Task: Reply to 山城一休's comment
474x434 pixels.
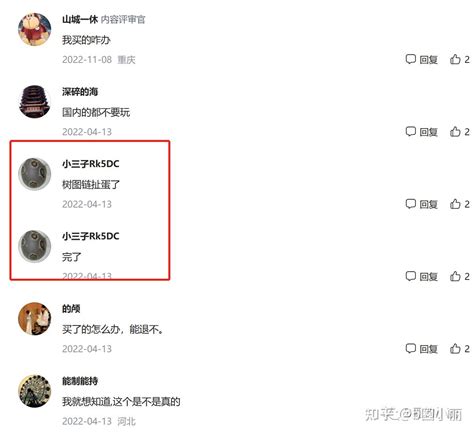Action: pos(421,59)
